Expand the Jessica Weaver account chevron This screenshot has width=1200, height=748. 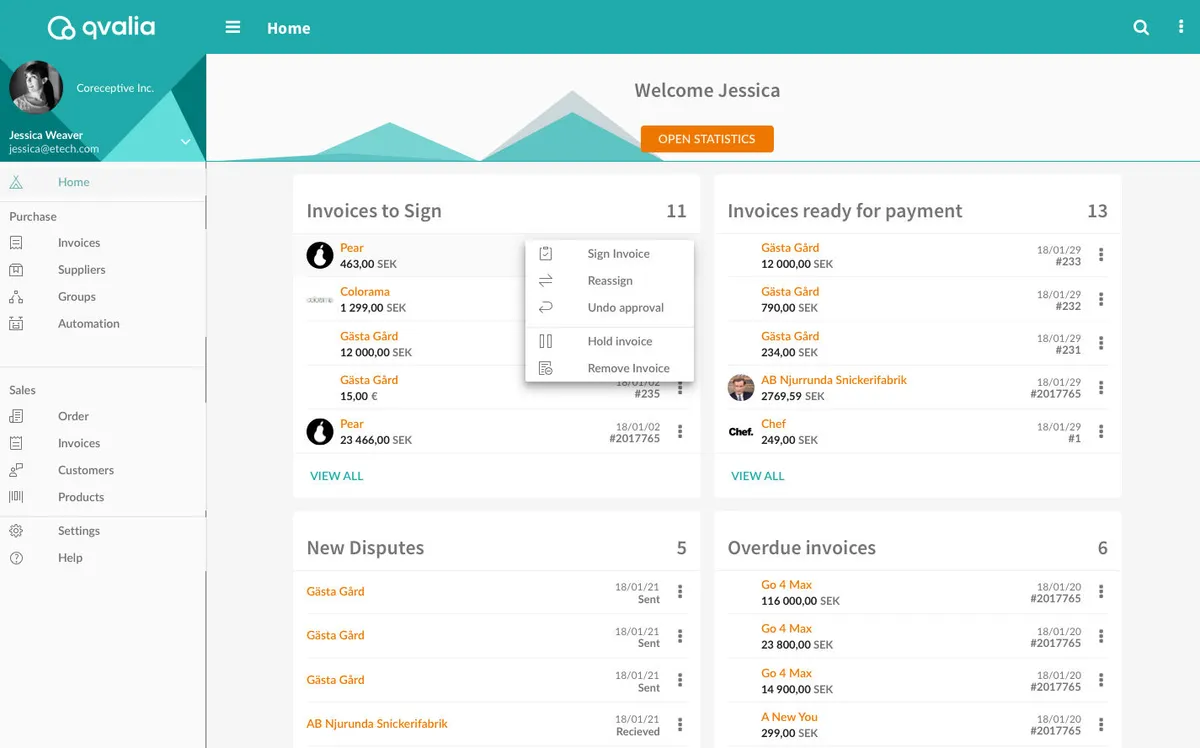pos(185,142)
